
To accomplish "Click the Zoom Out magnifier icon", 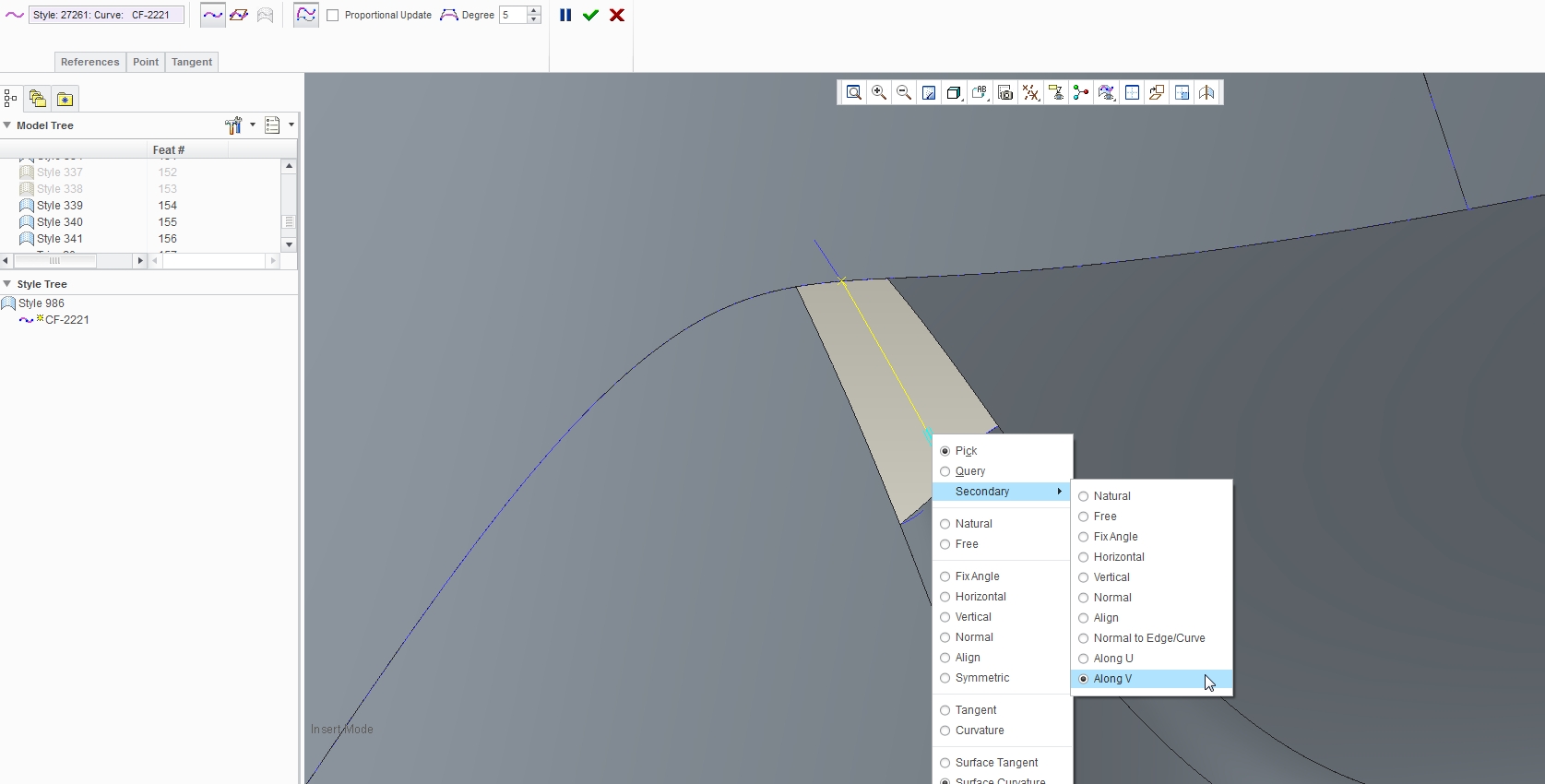I will 904,92.
